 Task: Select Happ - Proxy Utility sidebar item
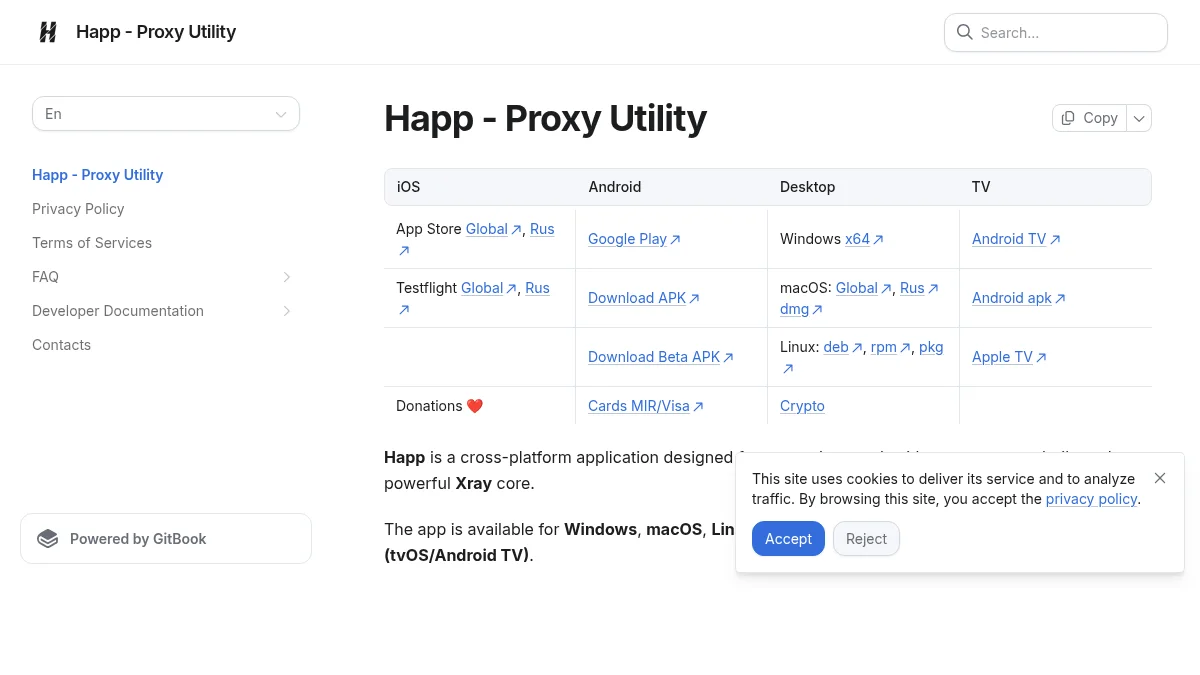coord(97,175)
